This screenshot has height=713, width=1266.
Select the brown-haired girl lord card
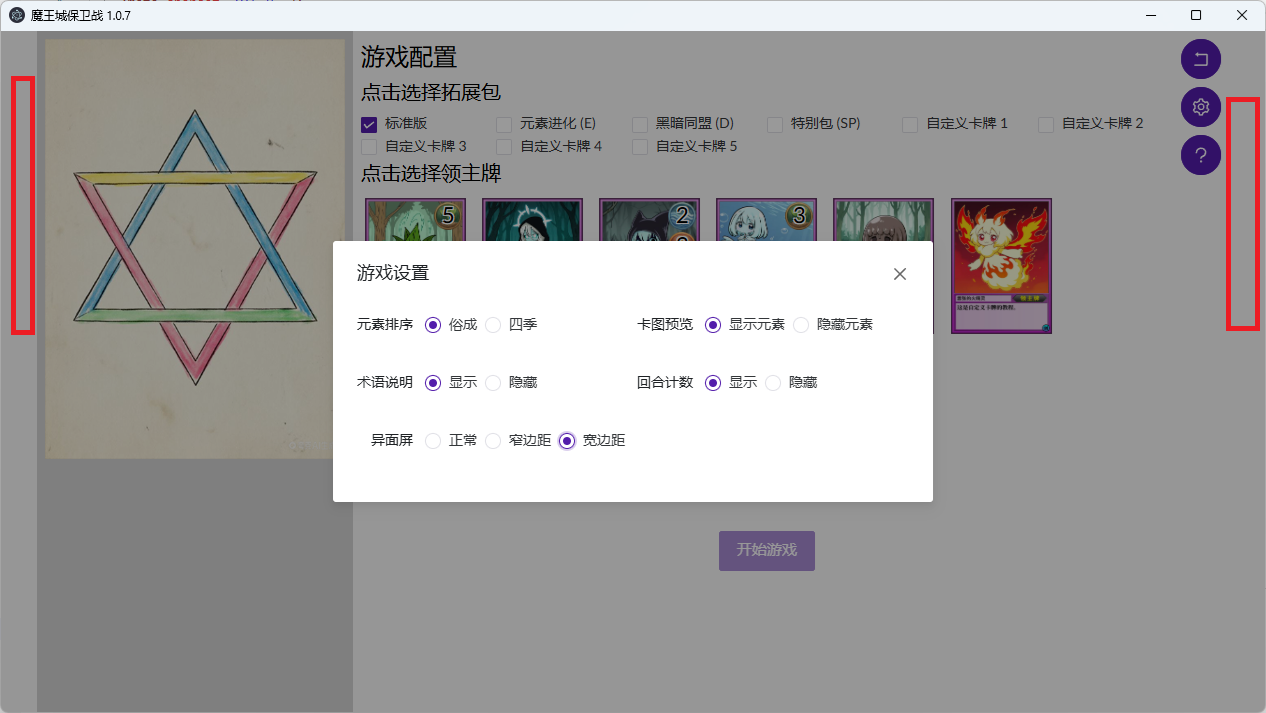pos(883,220)
